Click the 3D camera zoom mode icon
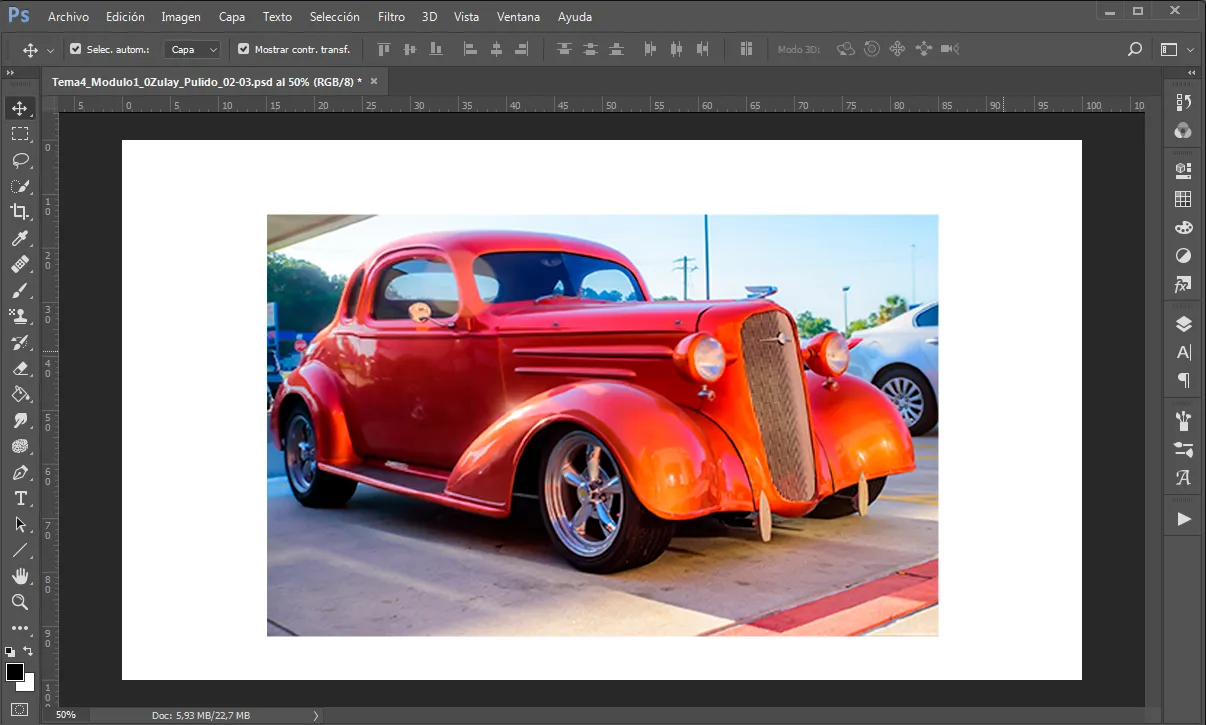 point(949,49)
